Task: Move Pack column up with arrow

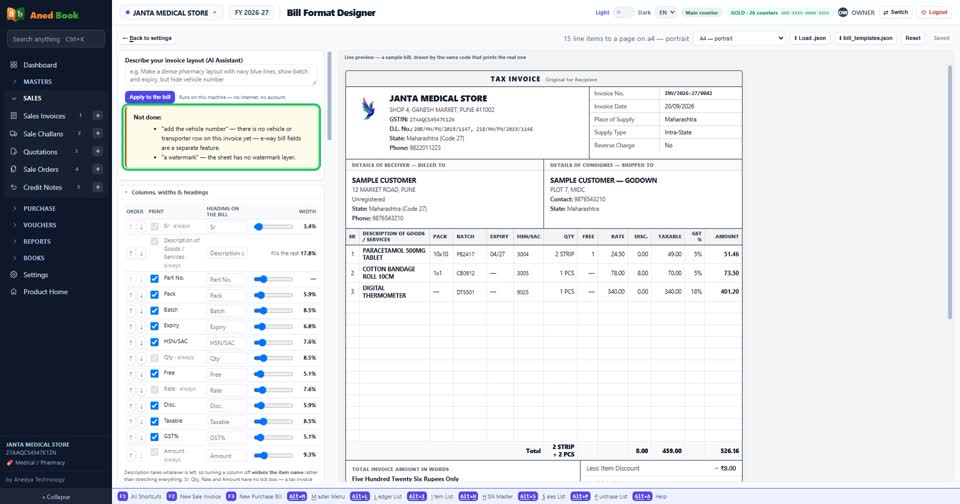Action: point(130,295)
